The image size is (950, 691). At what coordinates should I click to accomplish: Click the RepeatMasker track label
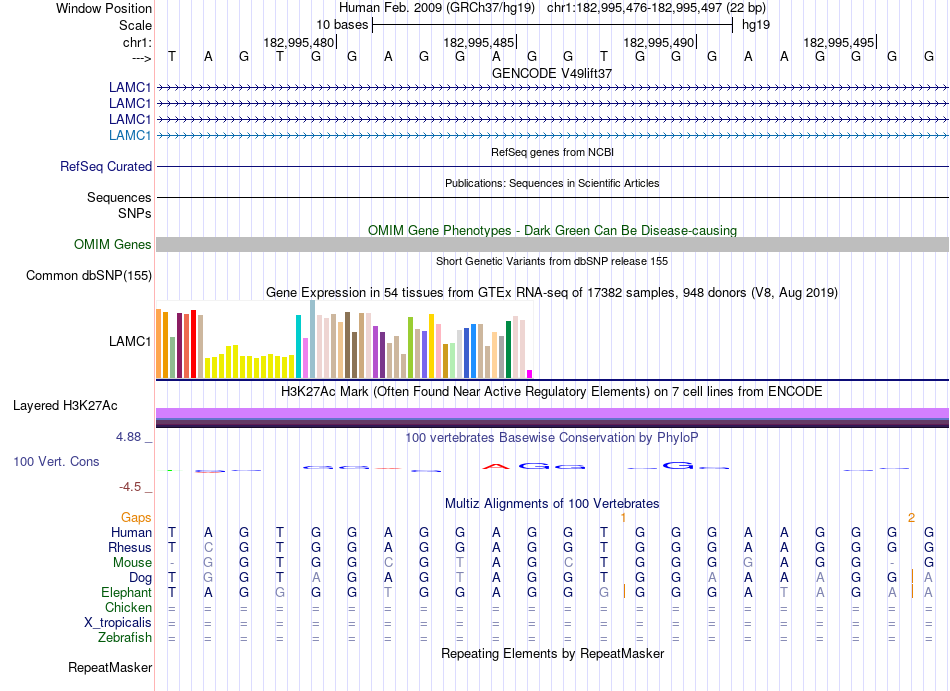[x=110, y=667]
